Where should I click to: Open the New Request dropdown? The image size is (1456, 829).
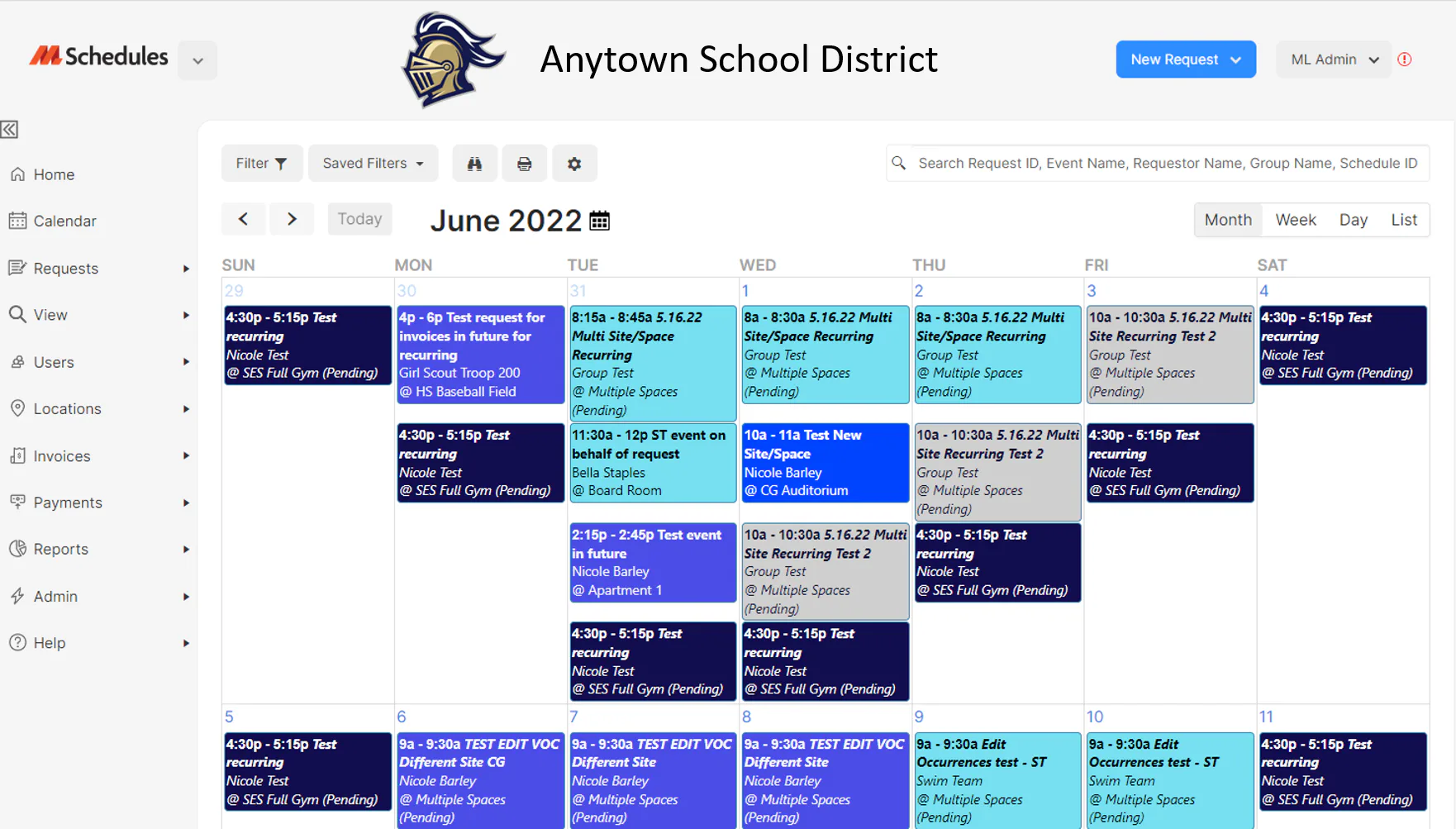[1186, 60]
